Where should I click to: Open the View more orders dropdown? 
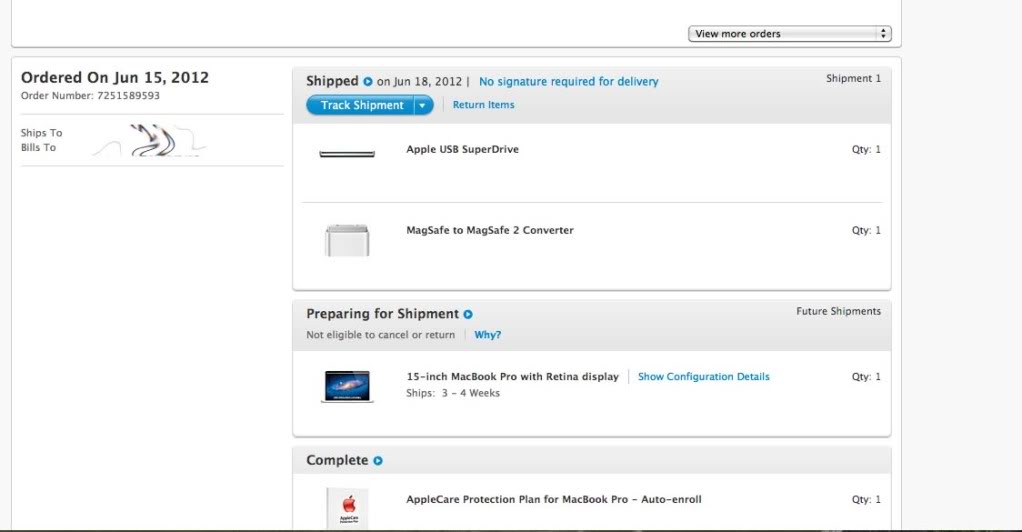(x=789, y=34)
